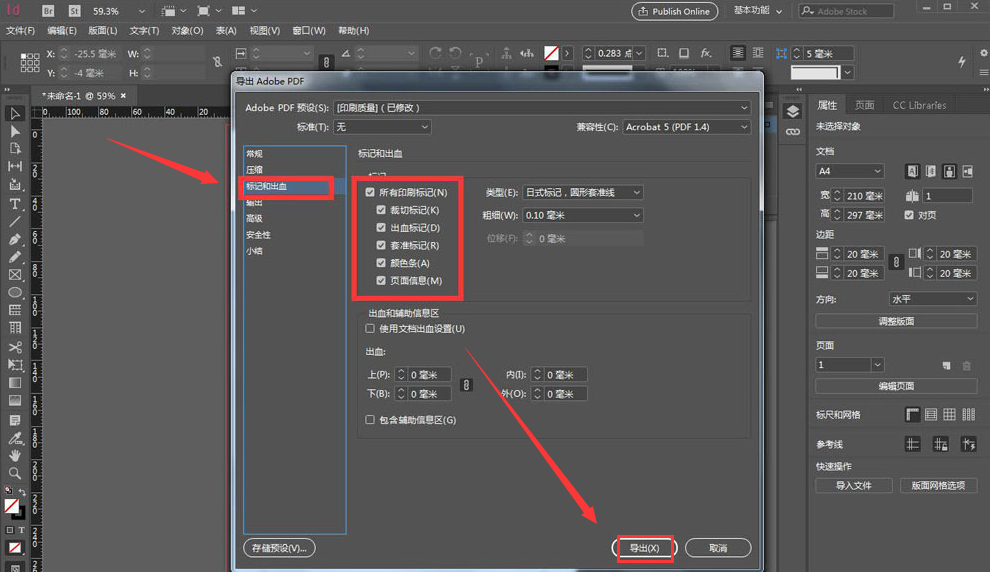
Task: Enable 包含辅助信息区(G) checkbox
Action: pos(370,420)
